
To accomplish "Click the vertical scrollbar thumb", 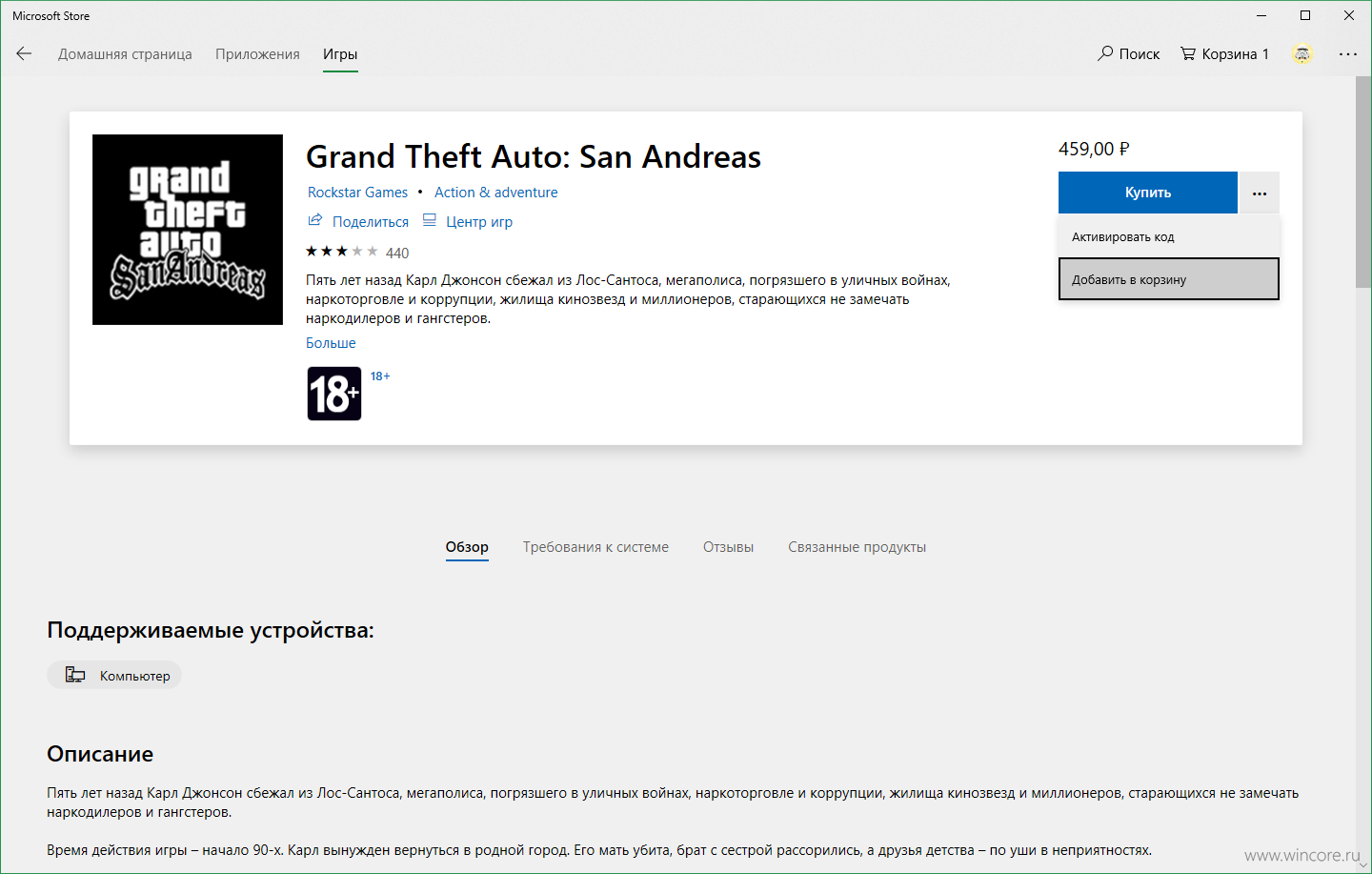I will tap(1363, 181).
